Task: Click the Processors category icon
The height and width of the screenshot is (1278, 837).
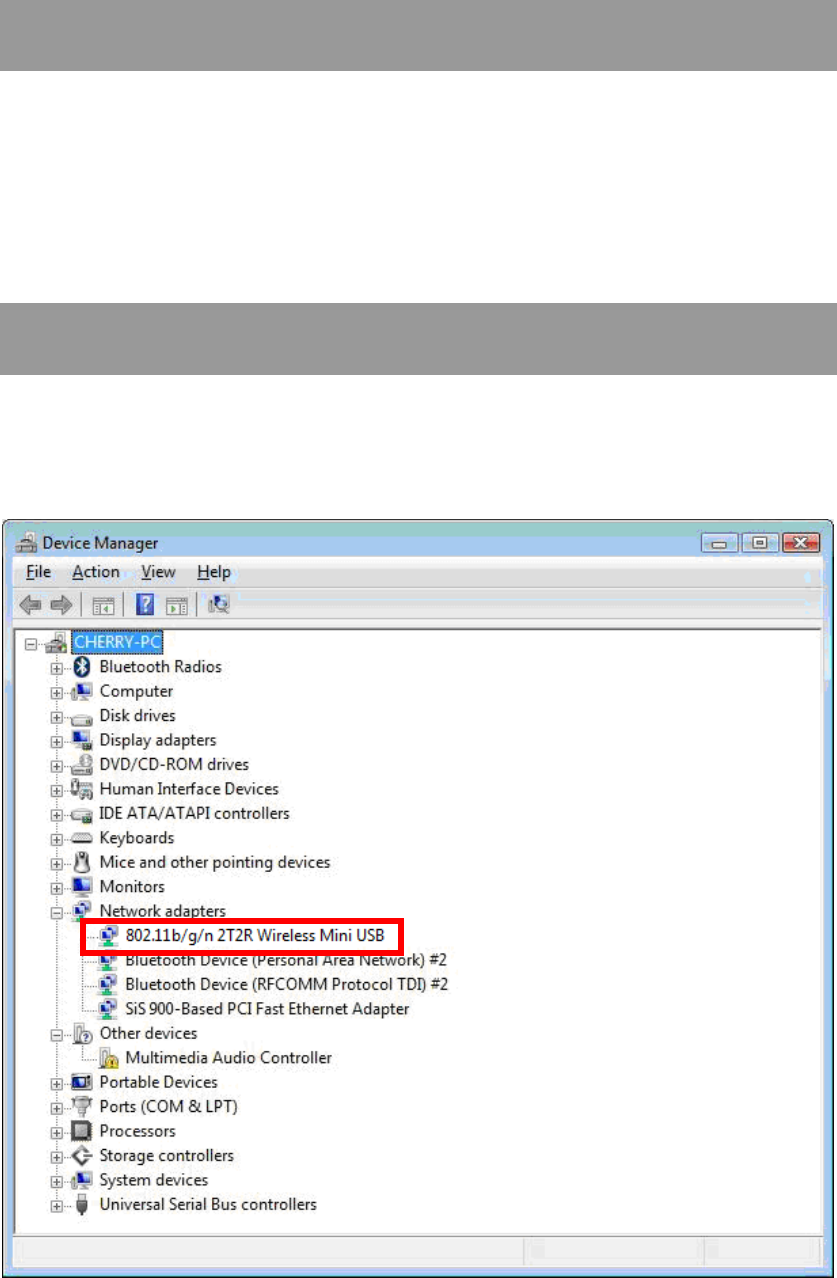Action: [x=82, y=1131]
